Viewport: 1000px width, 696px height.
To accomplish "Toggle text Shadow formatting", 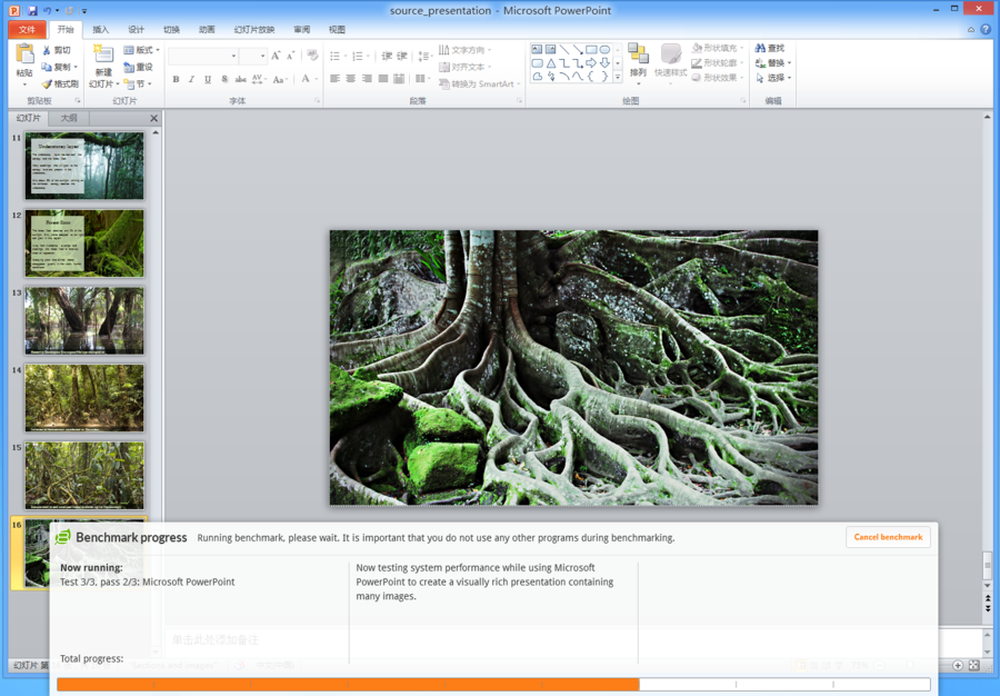I will click(224, 79).
